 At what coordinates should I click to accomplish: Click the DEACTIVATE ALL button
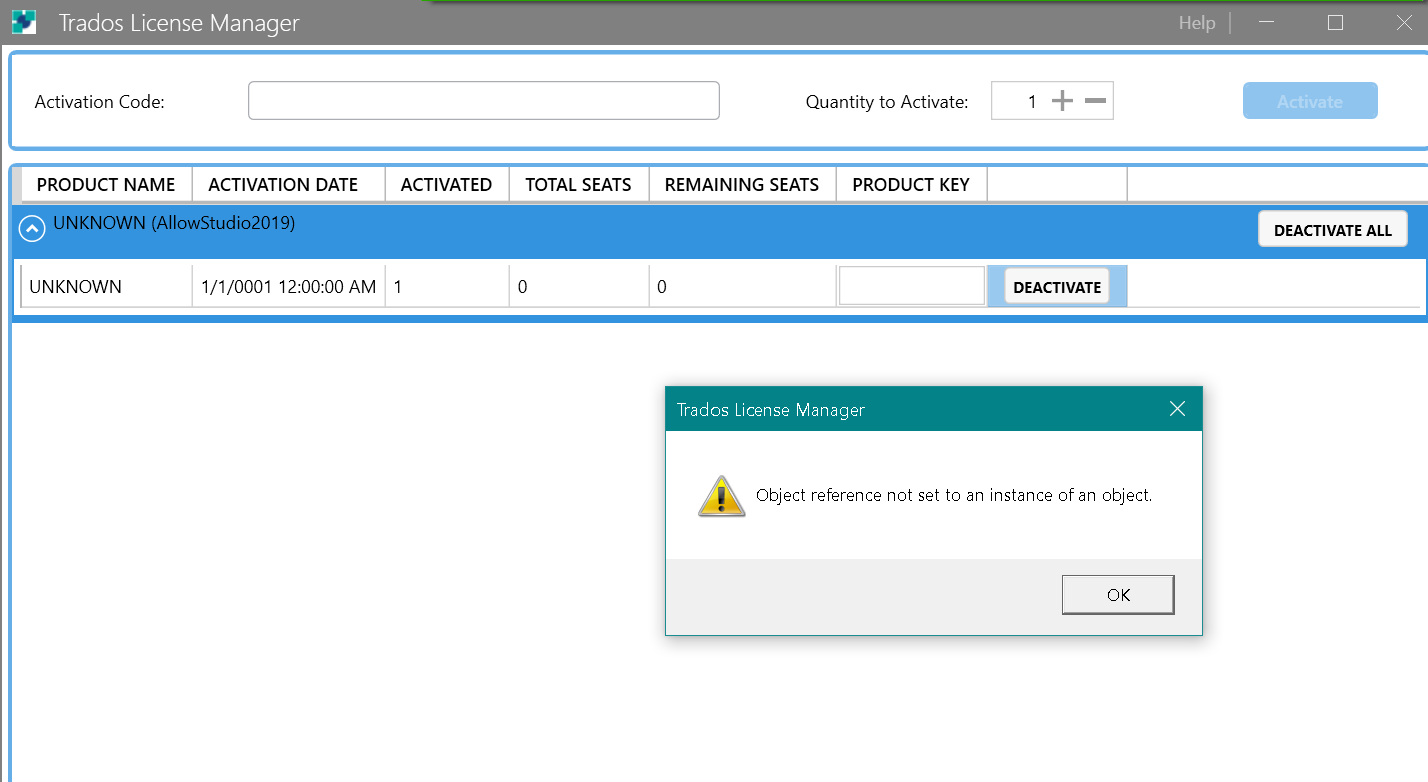point(1332,230)
